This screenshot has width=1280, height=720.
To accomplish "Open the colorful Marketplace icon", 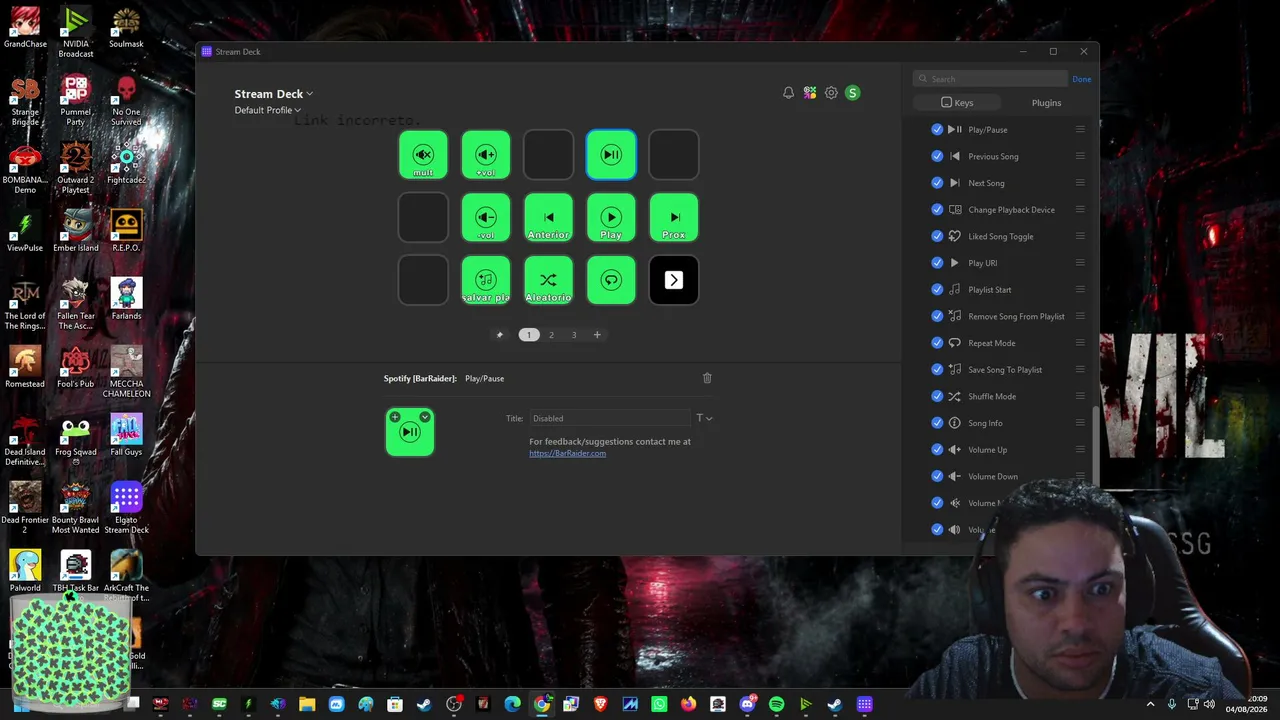I will click(x=810, y=93).
